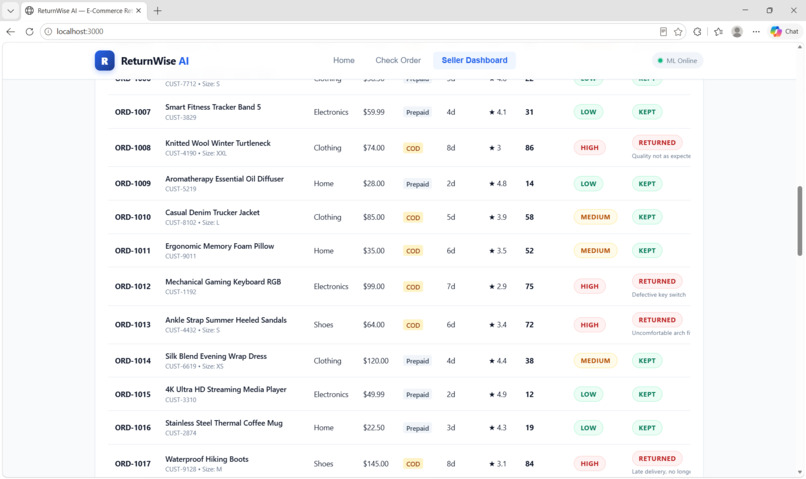Click the $145.00 price of ORD-1017
The height and width of the screenshot is (479, 806).
(376, 464)
